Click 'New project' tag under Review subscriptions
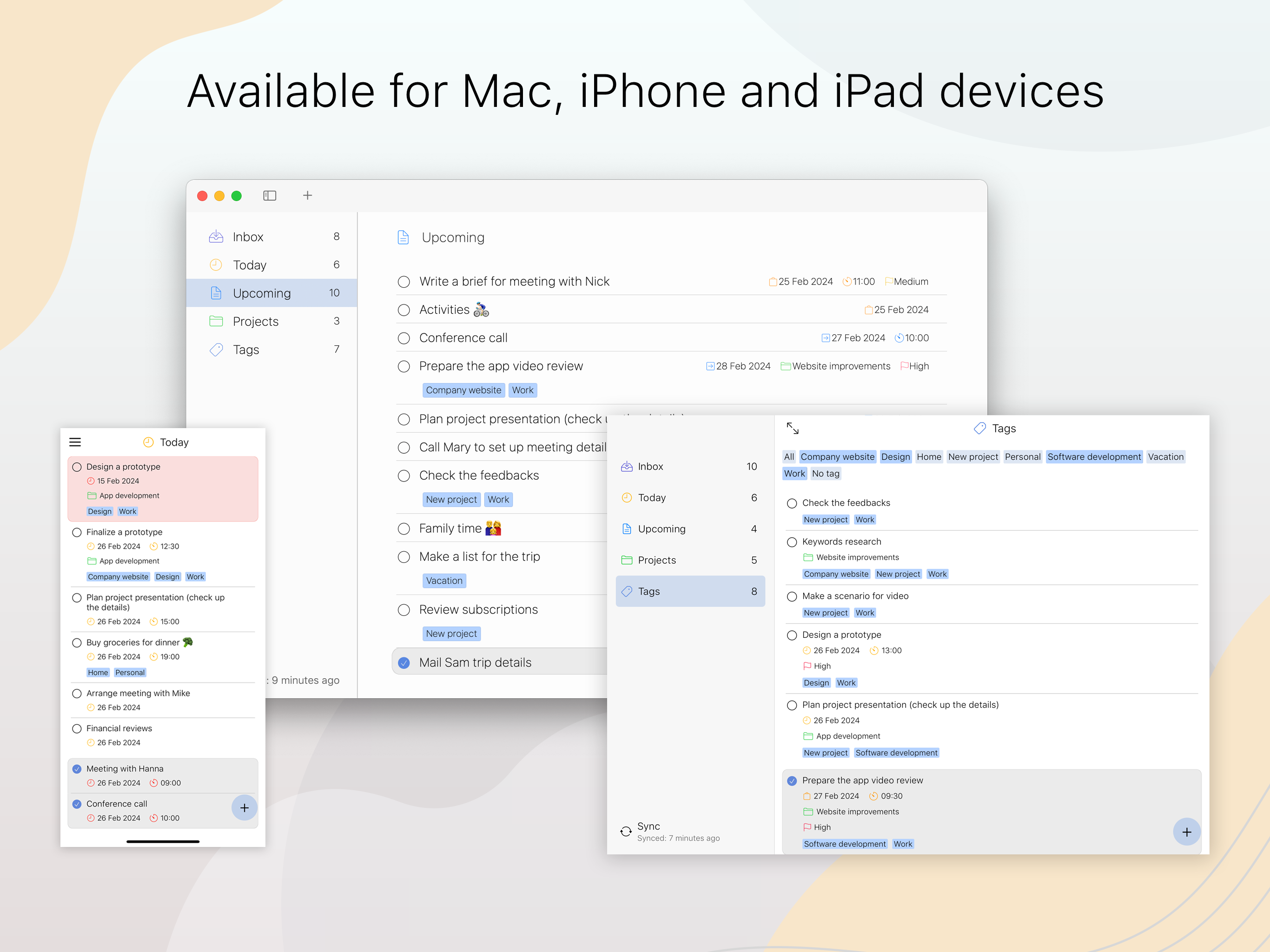 (x=451, y=633)
